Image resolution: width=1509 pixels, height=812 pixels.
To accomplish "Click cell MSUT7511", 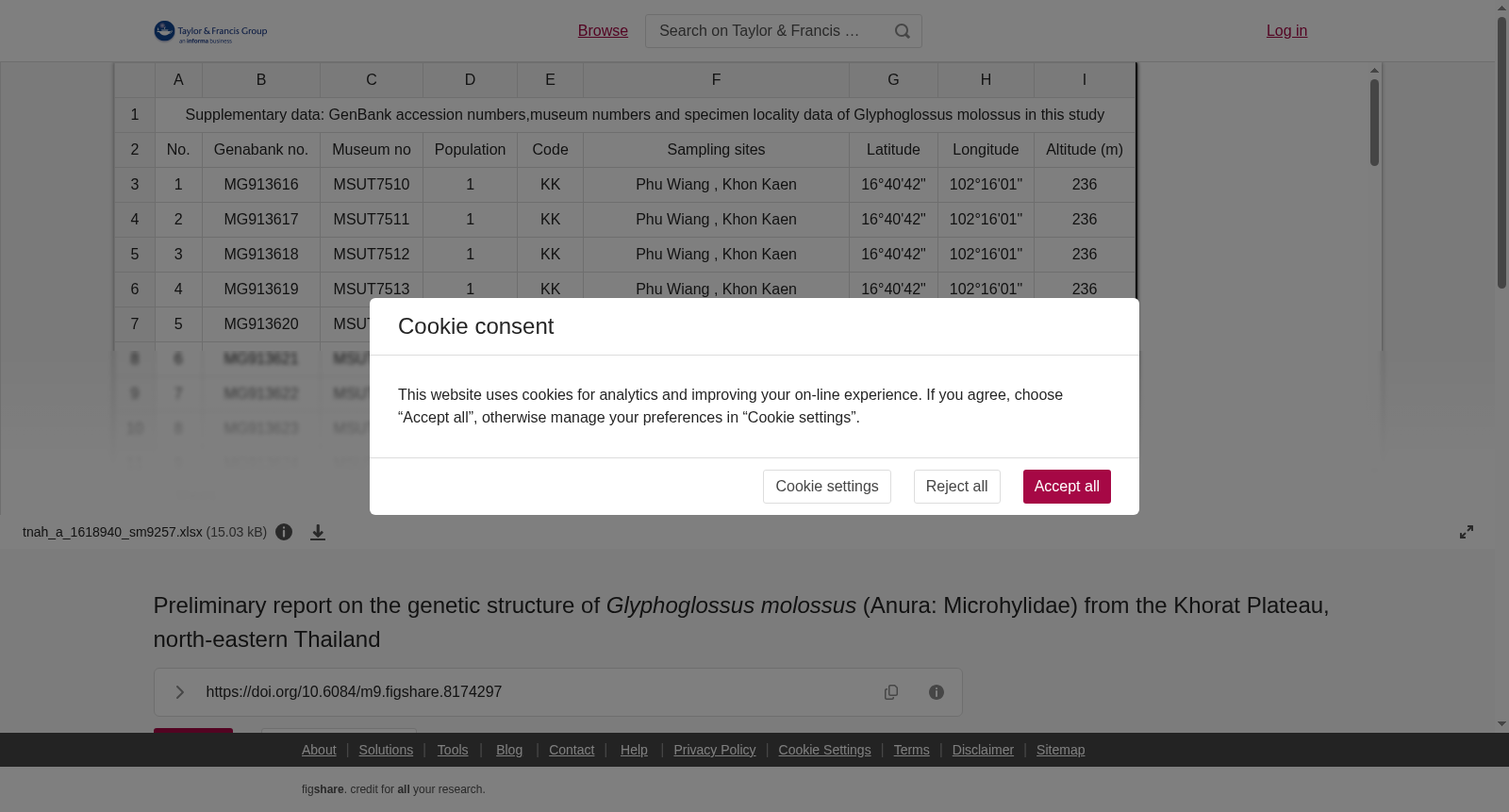I will [372, 220].
